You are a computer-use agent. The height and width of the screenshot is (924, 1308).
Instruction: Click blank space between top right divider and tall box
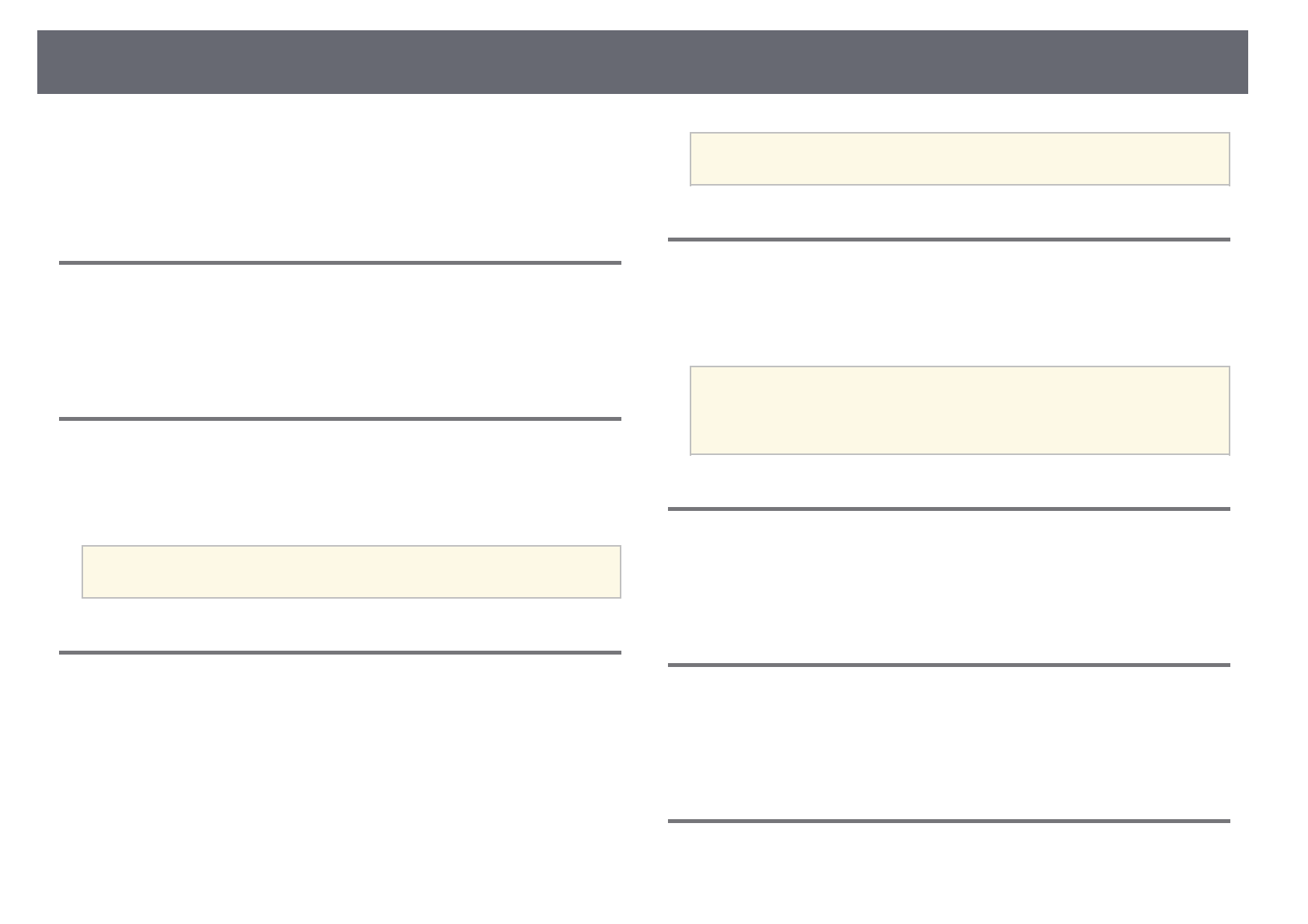coord(948,303)
